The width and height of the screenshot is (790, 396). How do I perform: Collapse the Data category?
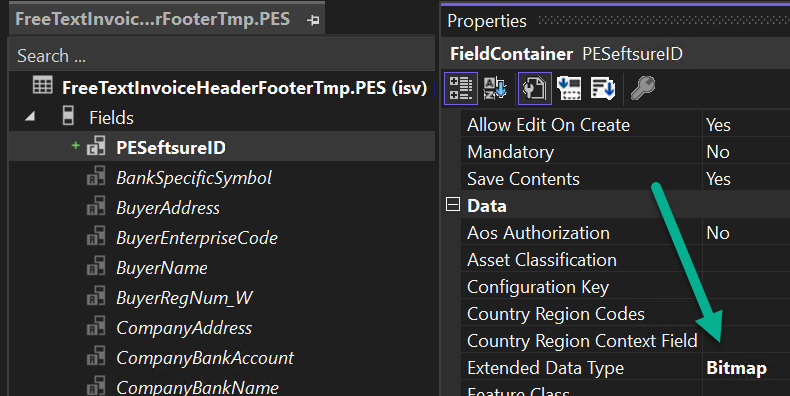point(453,205)
